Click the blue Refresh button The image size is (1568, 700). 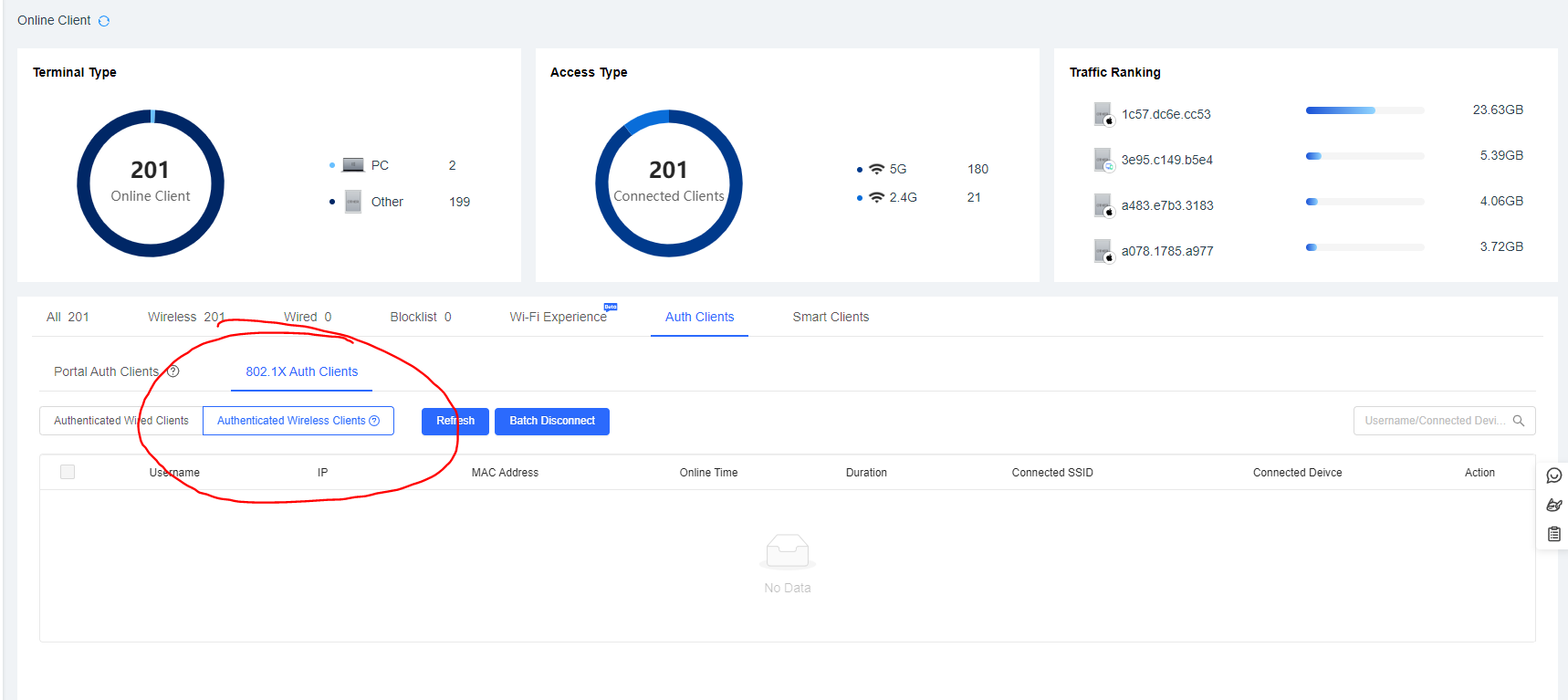[455, 421]
